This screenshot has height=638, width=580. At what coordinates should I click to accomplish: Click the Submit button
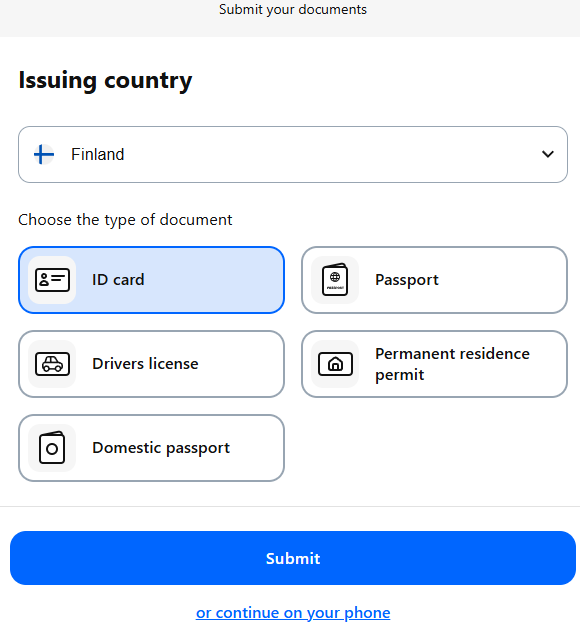(x=293, y=558)
